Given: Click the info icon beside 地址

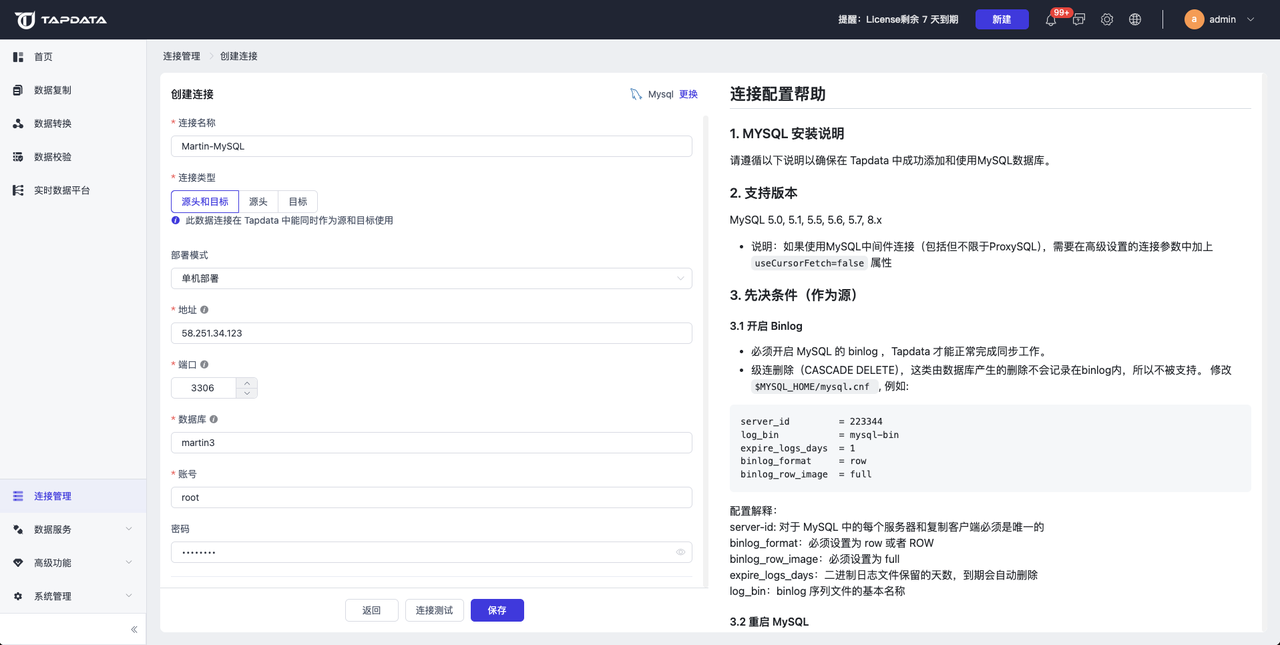Looking at the screenshot, I should pyautogui.click(x=204, y=310).
